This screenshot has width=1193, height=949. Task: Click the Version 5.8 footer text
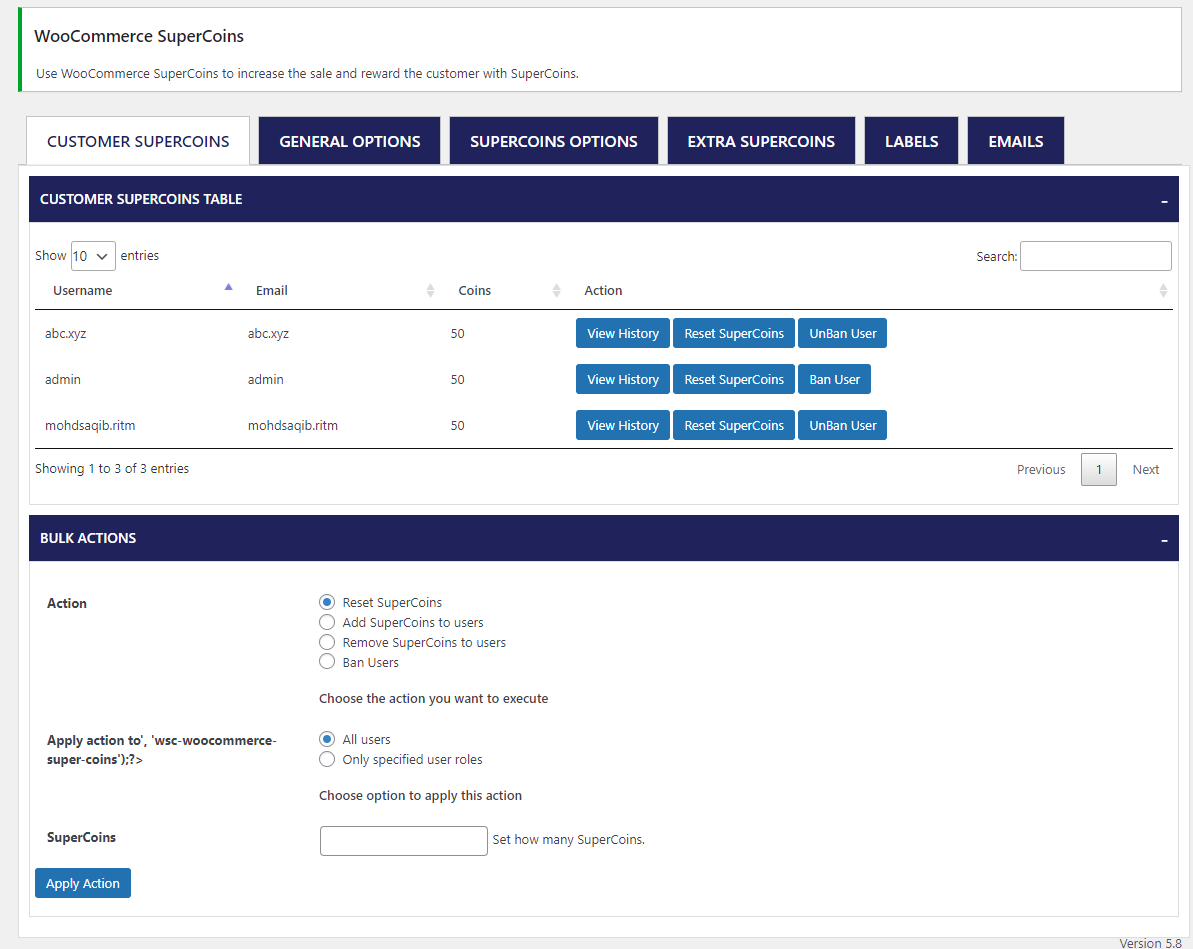[x=1150, y=942]
